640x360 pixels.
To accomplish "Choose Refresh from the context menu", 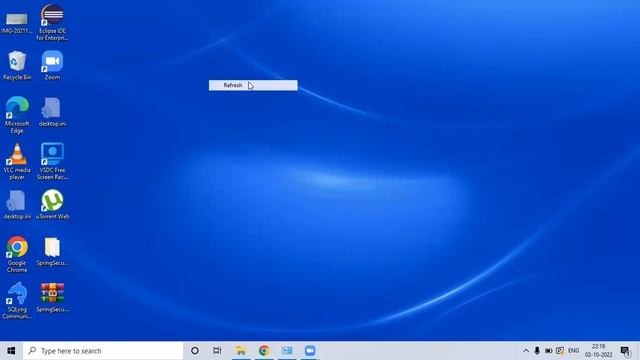I will tap(253, 85).
